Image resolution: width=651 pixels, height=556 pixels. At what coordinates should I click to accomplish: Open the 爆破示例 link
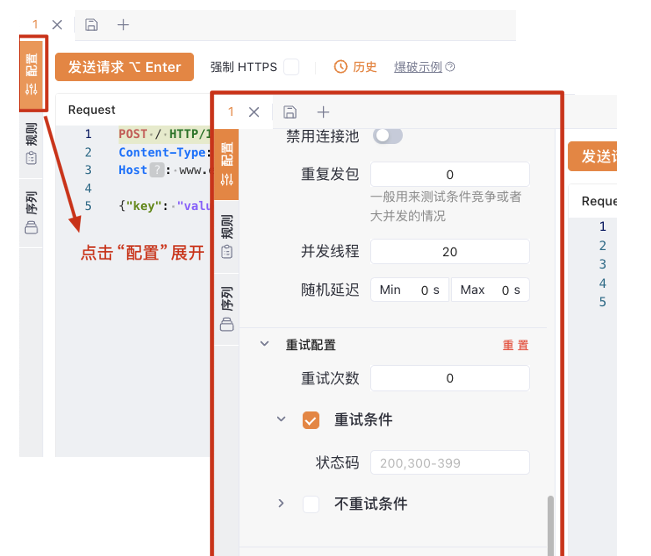pyautogui.click(x=418, y=67)
